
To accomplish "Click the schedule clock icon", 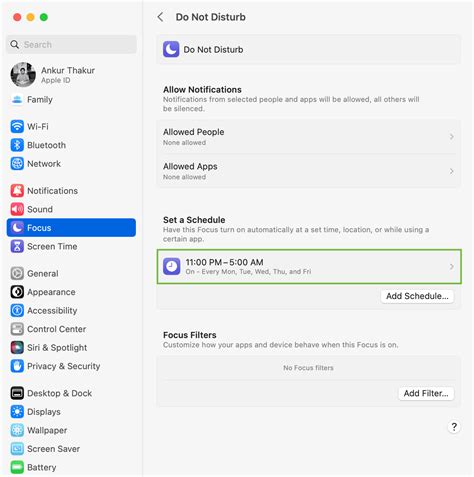I will [172, 266].
